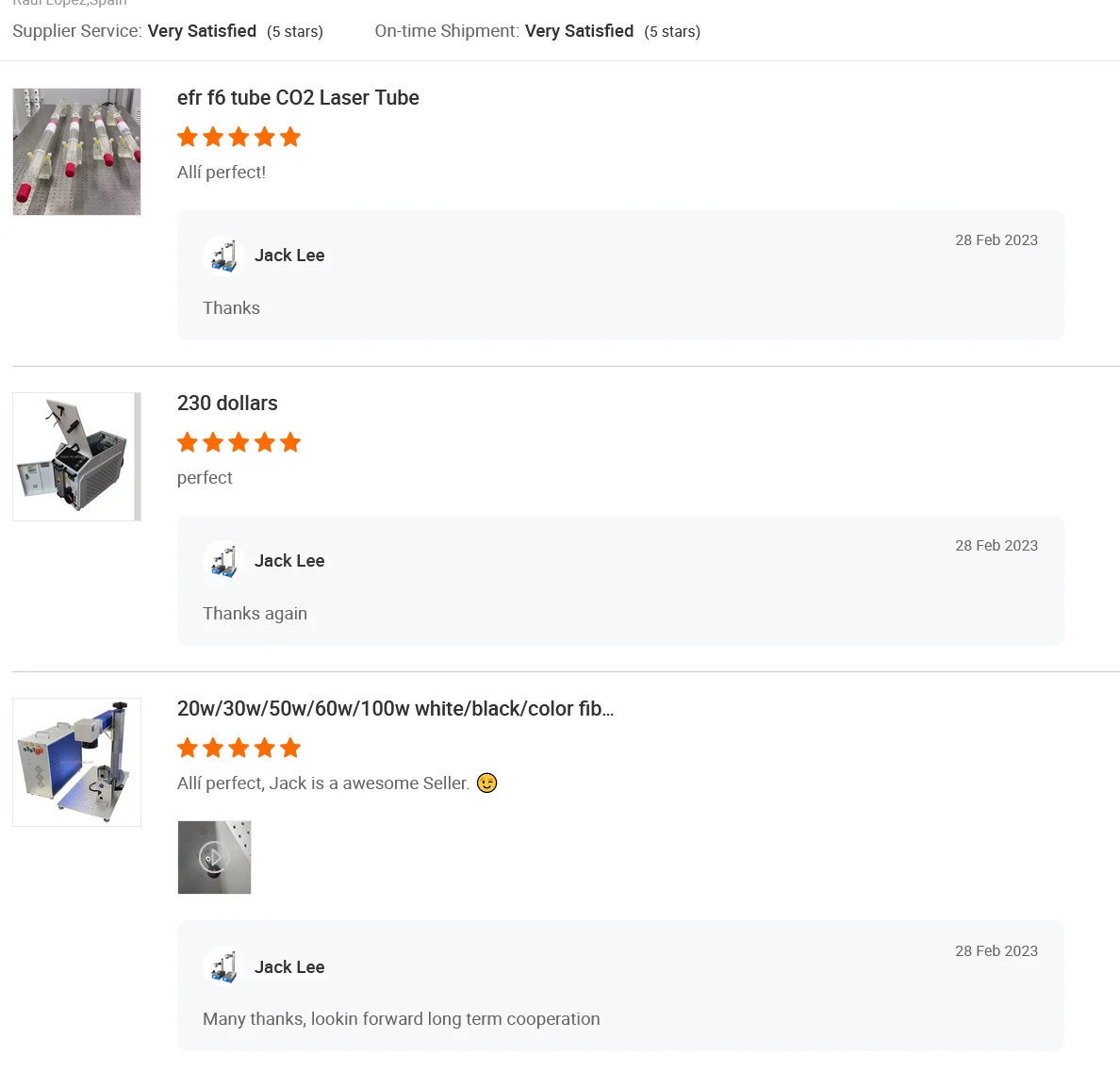1120x1072 pixels.
Task: Click the 'Jack Lee' name in first reply
Action: pyautogui.click(x=289, y=256)
